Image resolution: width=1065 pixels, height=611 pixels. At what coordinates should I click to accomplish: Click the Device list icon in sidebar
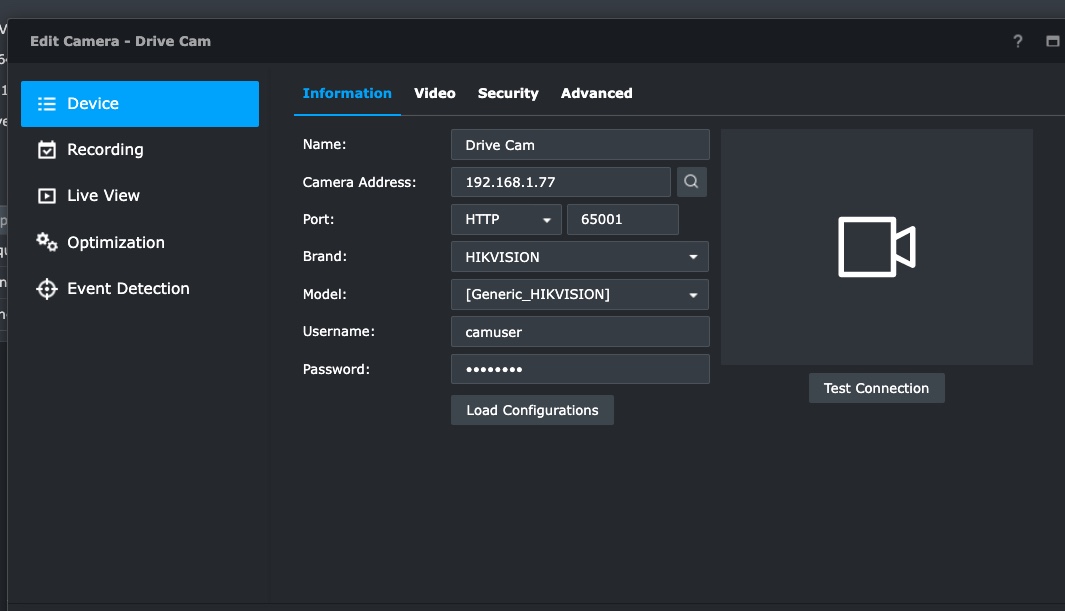pos(46,104)
